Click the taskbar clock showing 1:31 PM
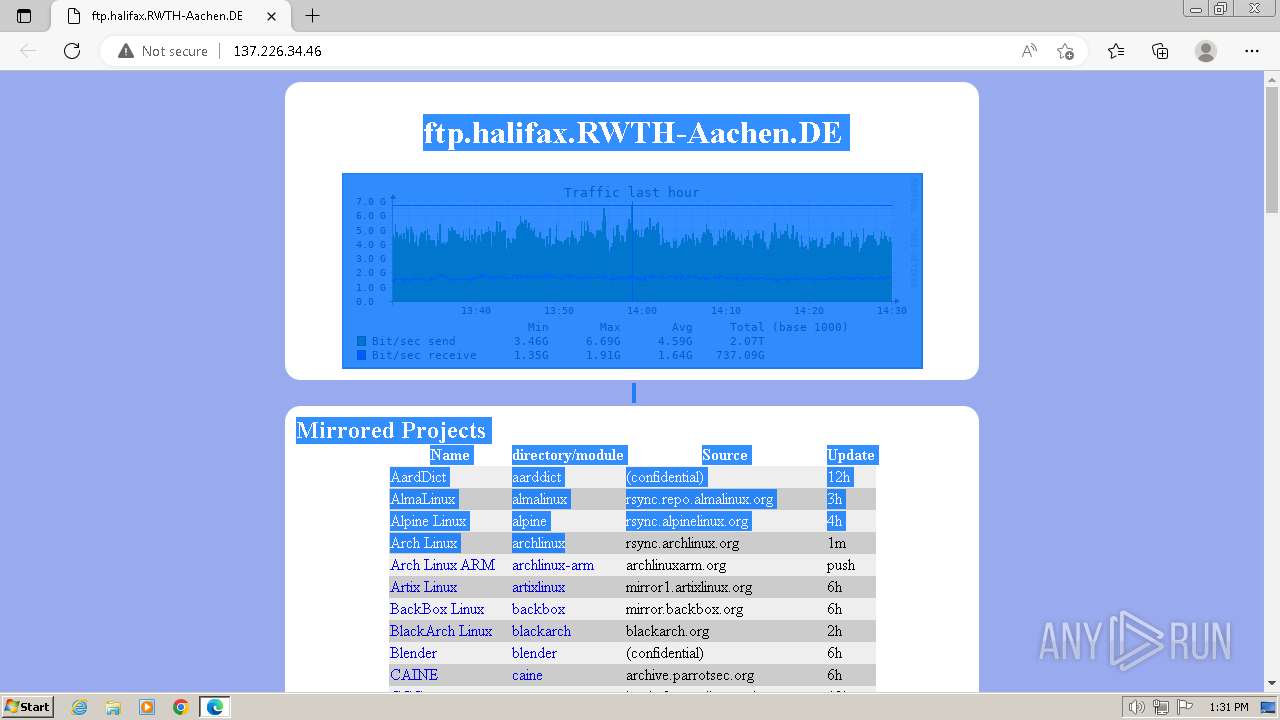The height and width of the screenshot is (720, 1280). coord(1229,707)
